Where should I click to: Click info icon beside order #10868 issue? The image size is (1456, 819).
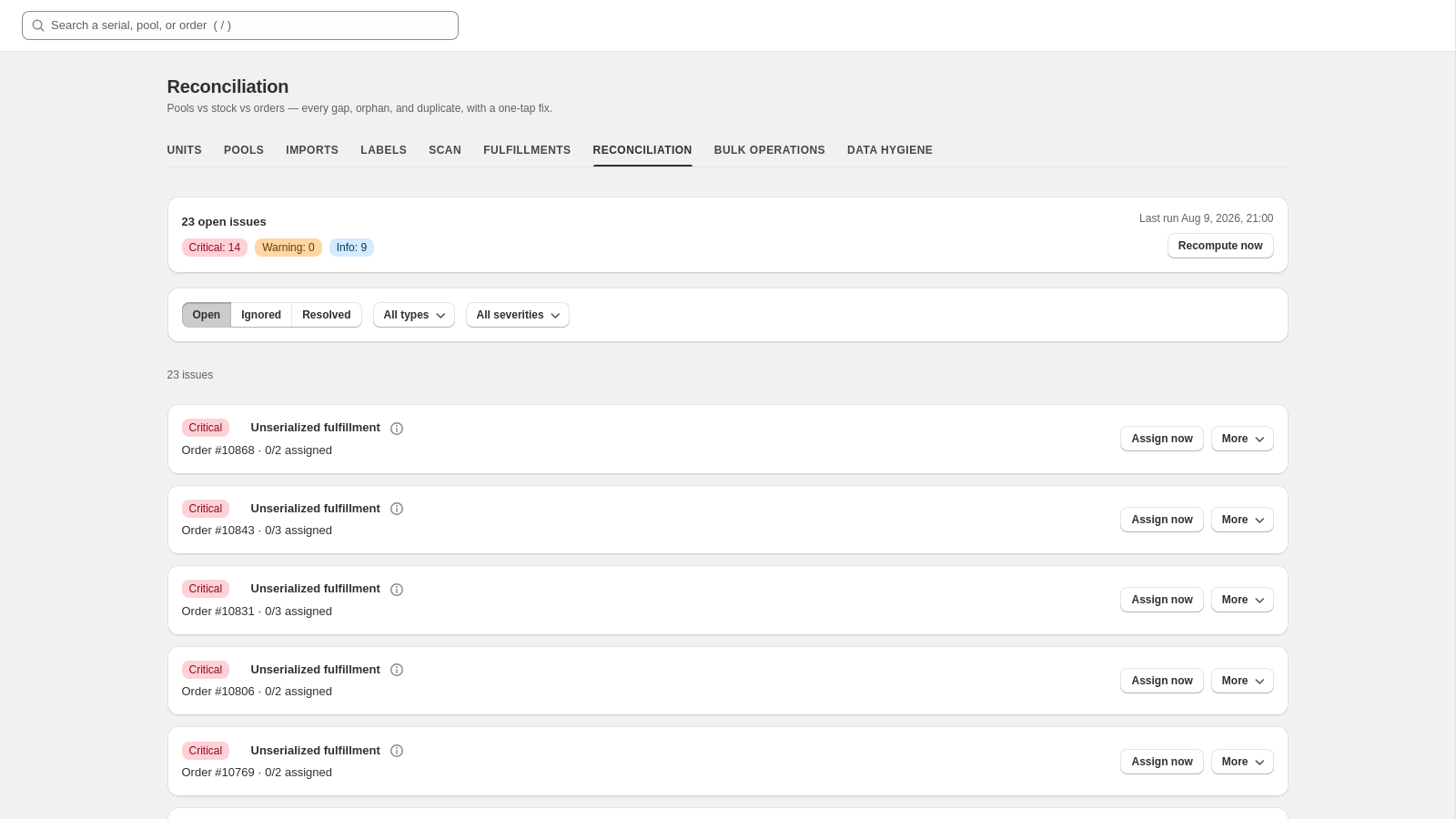coord(397,429)
